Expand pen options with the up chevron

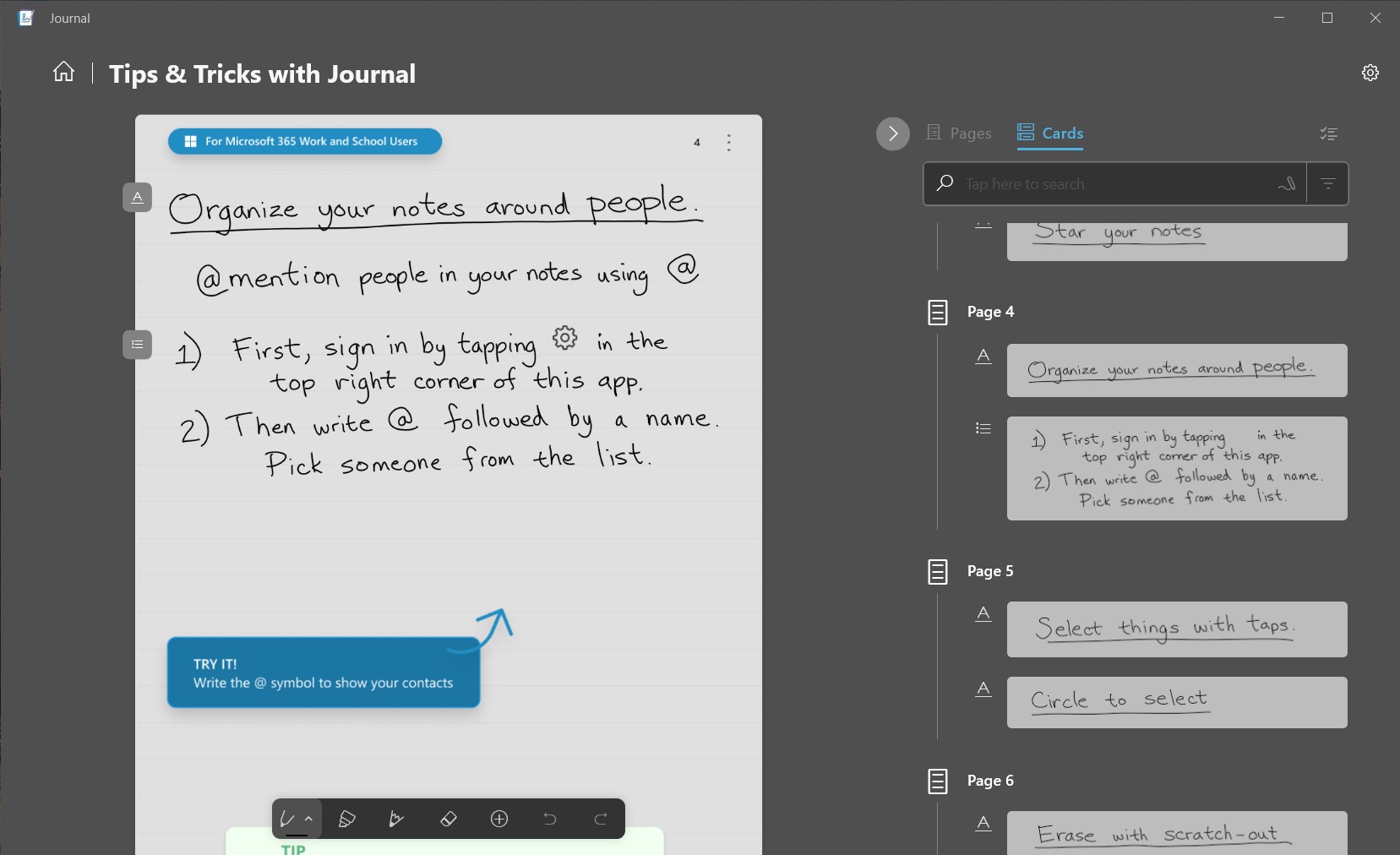coord(309,819)
